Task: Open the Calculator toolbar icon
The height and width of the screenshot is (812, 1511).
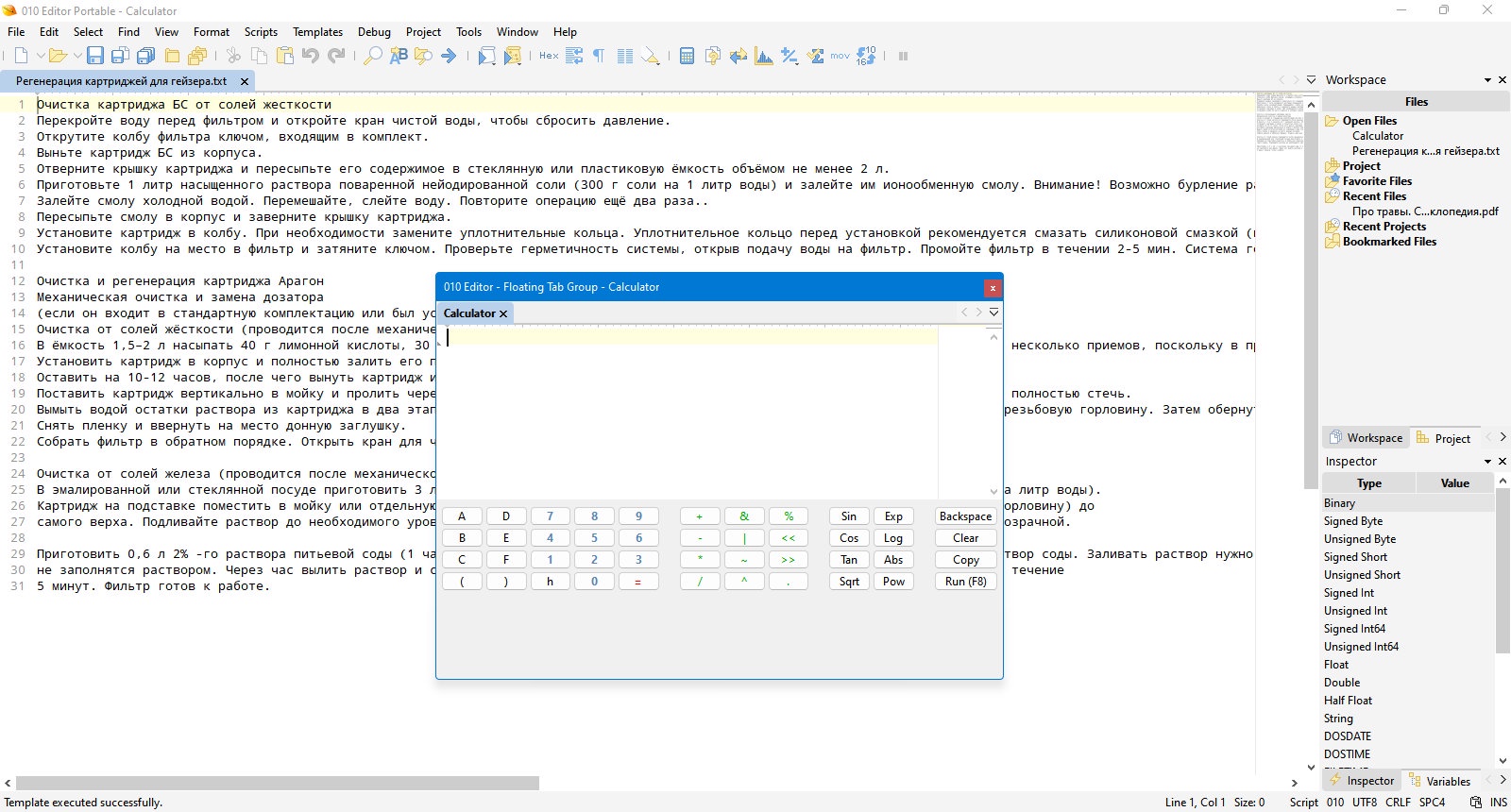Action: (687, 56)
